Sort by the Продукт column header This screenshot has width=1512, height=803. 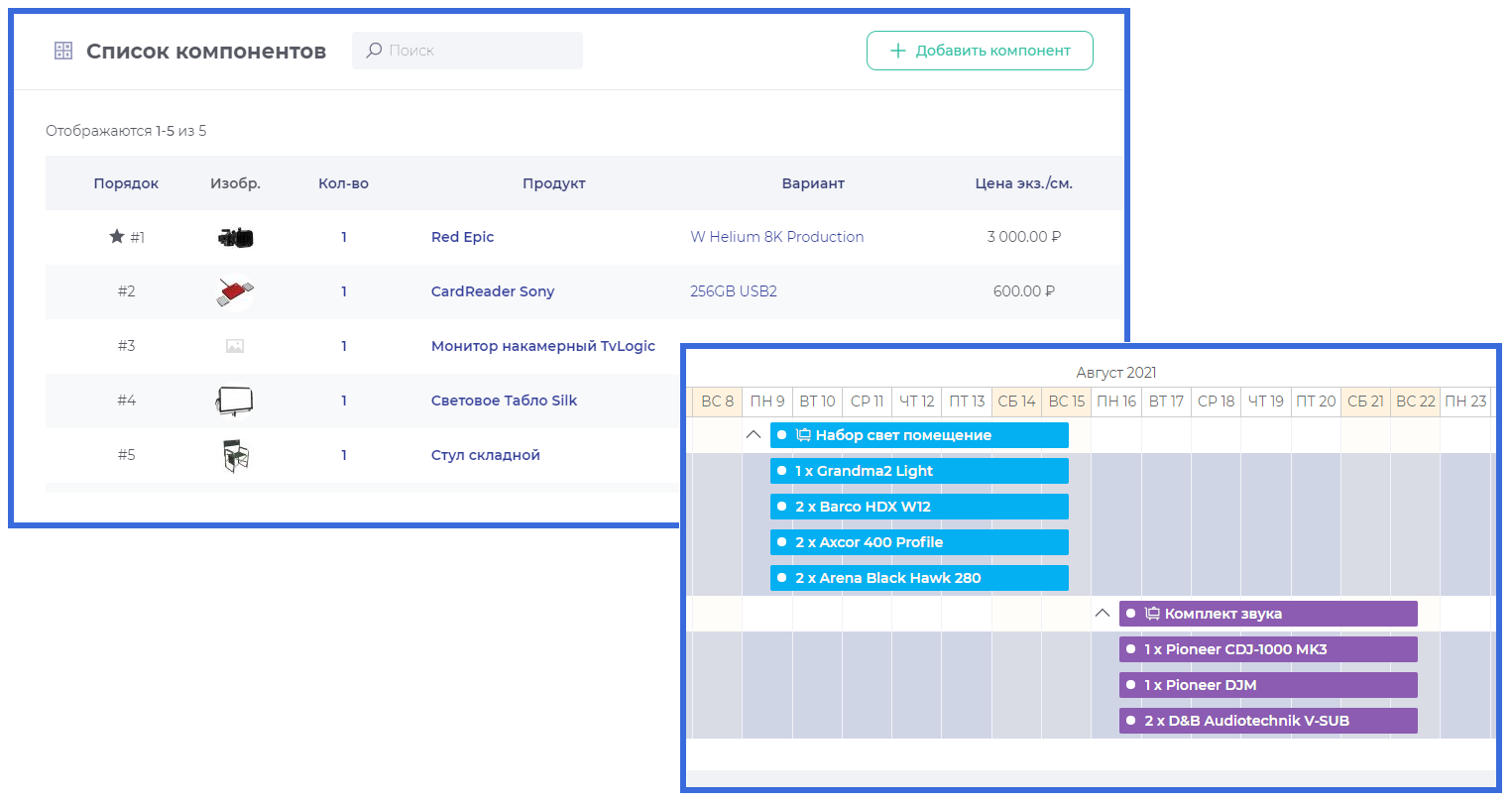554,183
